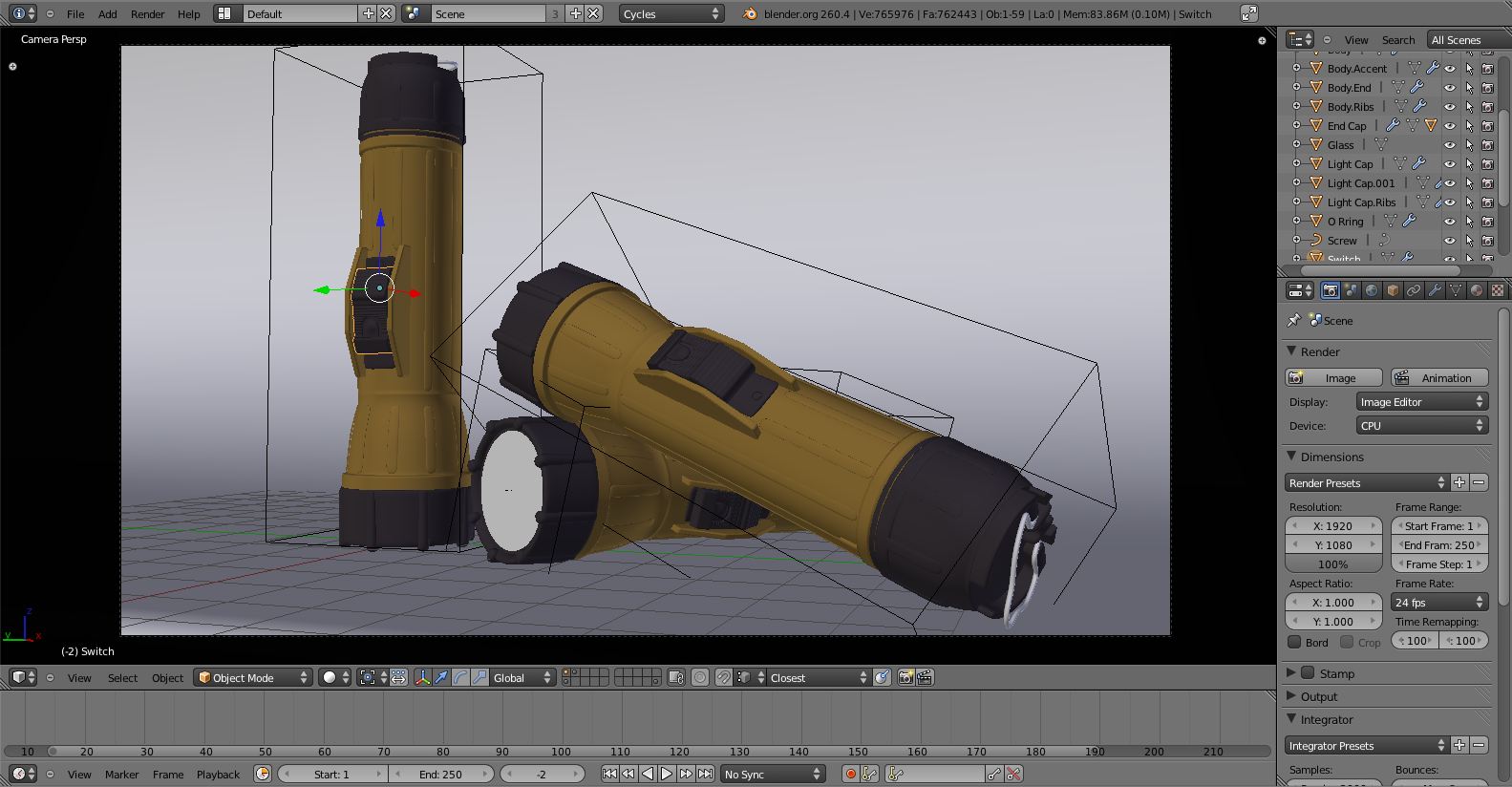1512x787 pixels.
Task: Open the Object properties cube tab
Action: pos(1393,290)
